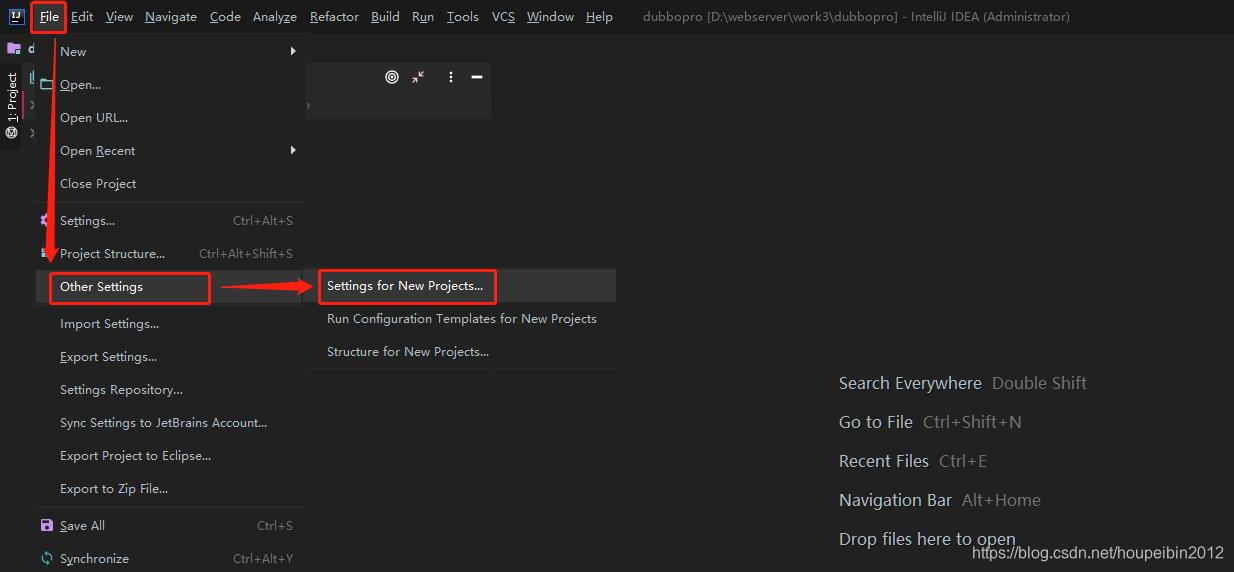
Task: Choose Save All
Action: pos(170,526)
